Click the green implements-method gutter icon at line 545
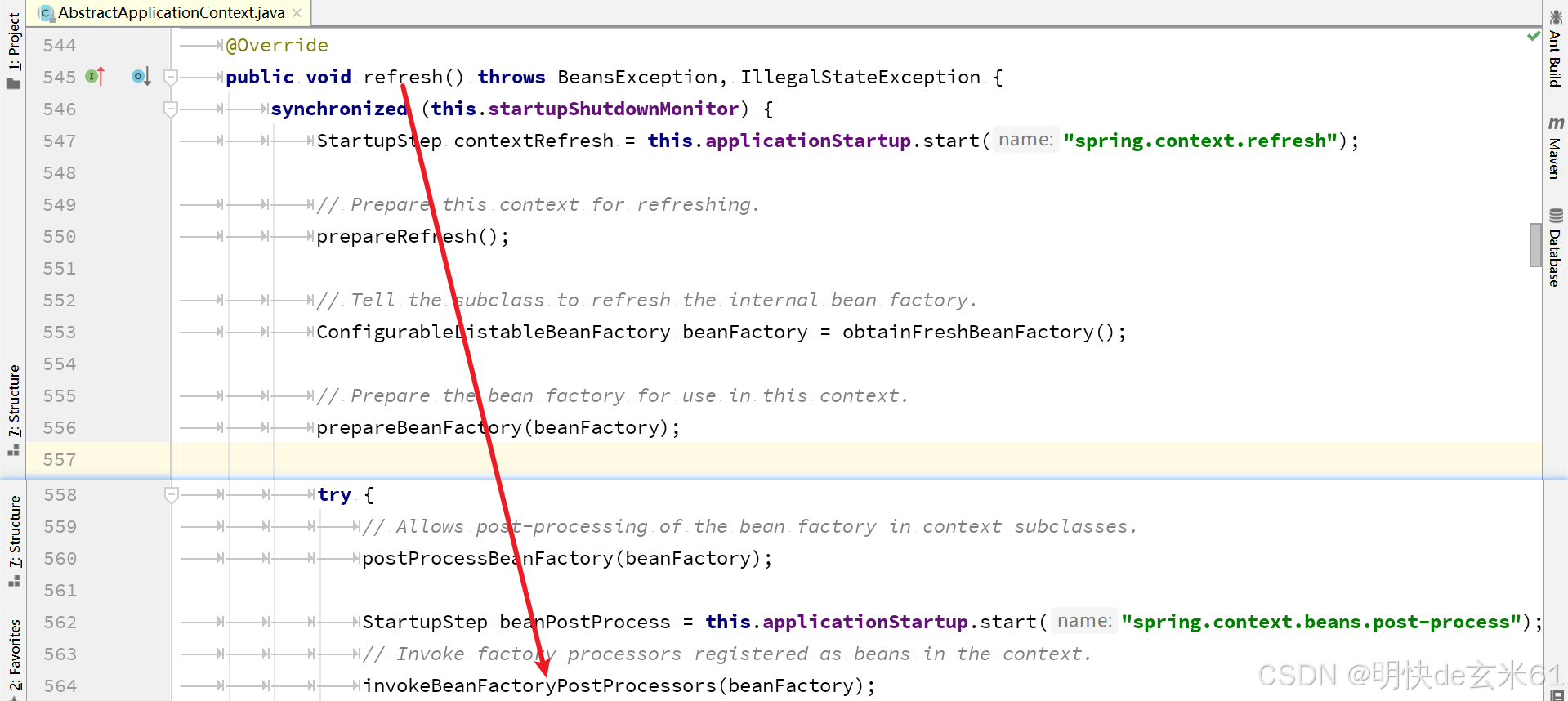Screen dimensions: 1568x701 point(95,77)
